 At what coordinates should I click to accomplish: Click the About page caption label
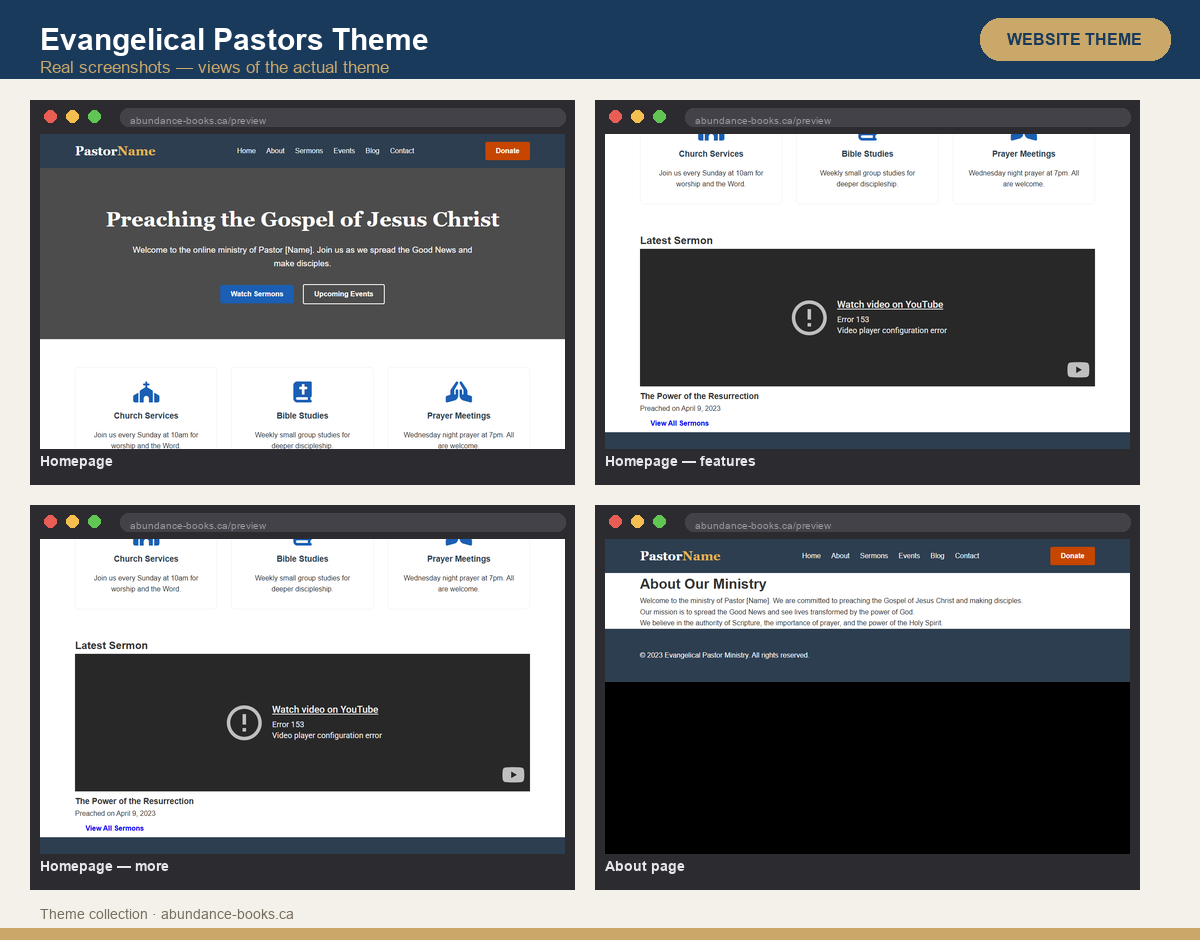[645, 867]
